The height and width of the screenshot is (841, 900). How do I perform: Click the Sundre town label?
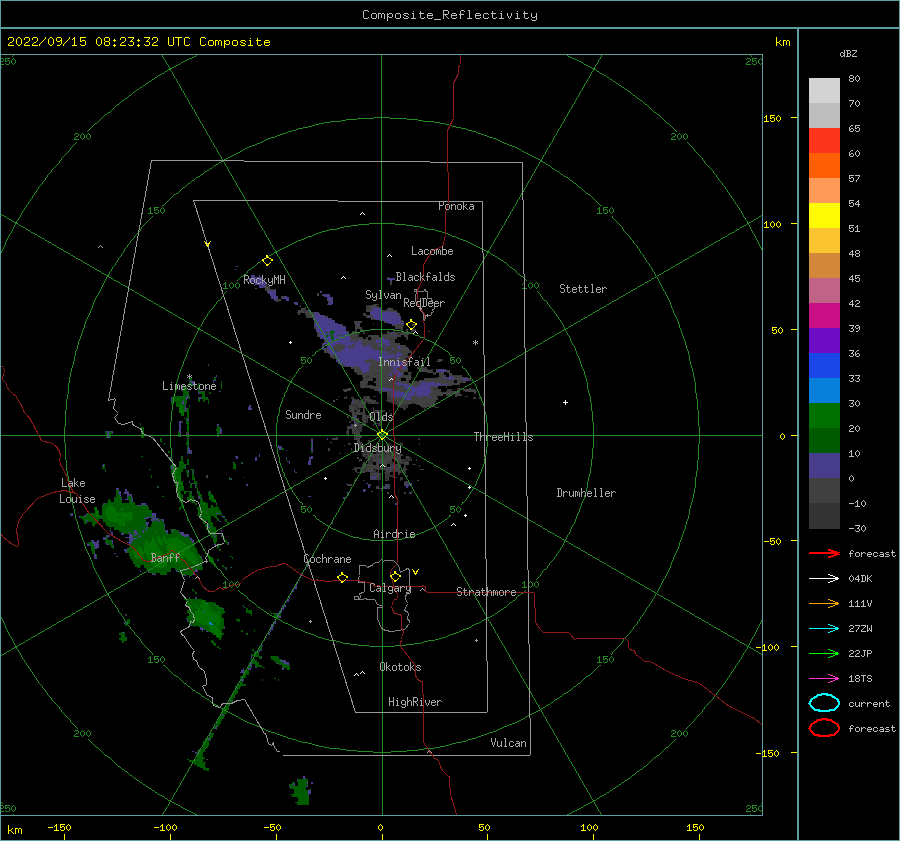coord(303,415)
